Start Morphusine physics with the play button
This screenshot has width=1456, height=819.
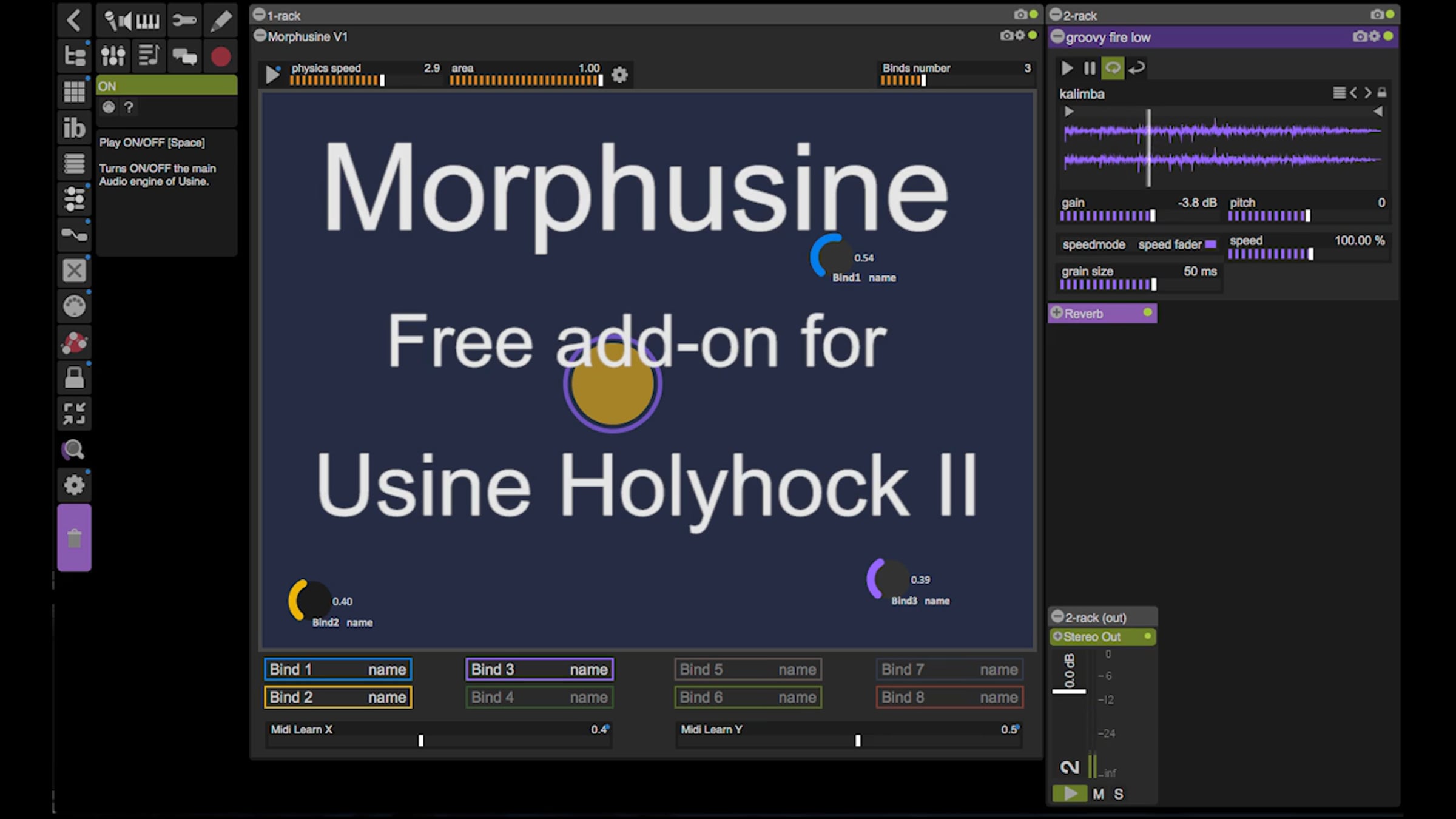pyautogui.click(x=272, y=75)
